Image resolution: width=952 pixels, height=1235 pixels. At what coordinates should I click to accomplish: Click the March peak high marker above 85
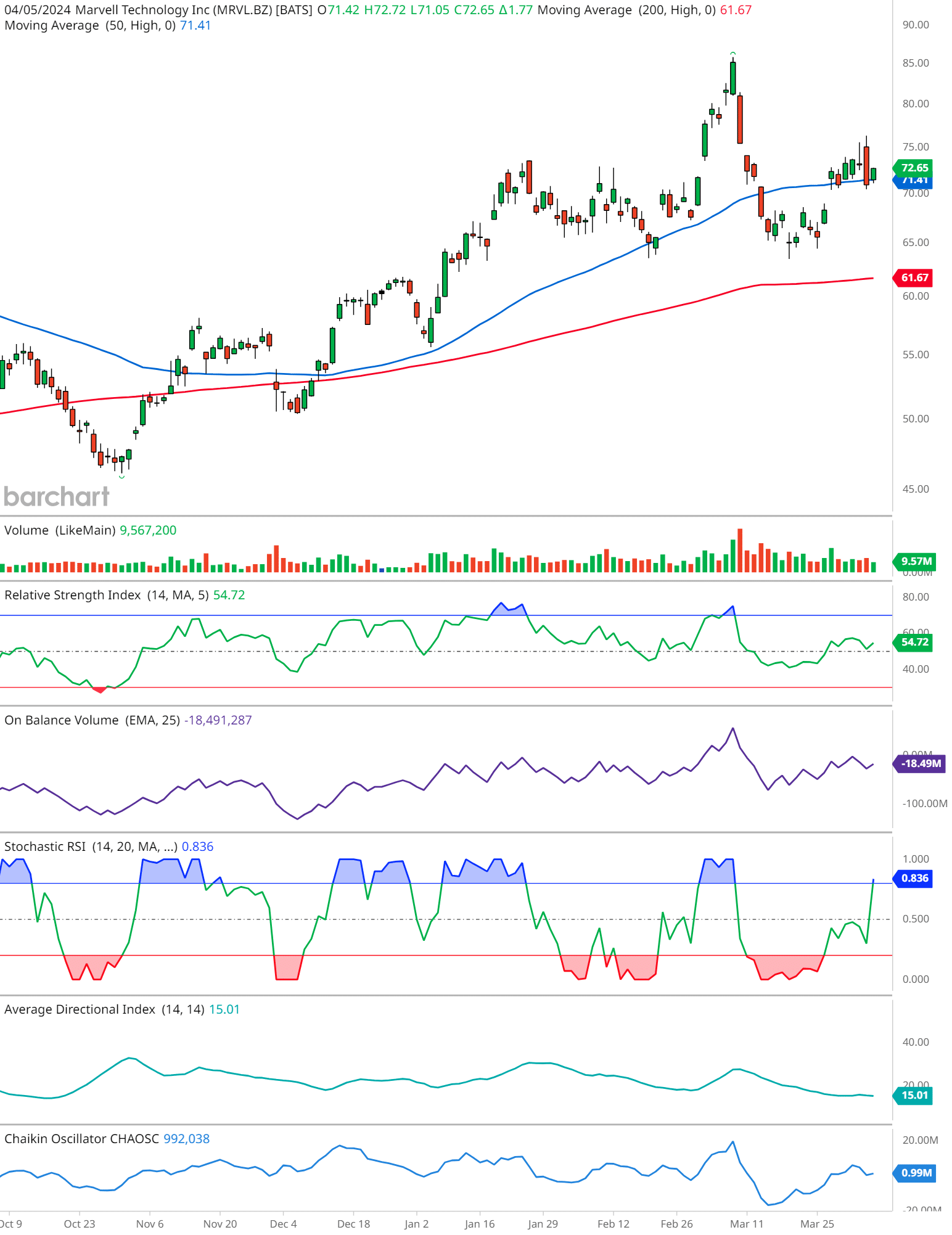click(x=732, y=54)
